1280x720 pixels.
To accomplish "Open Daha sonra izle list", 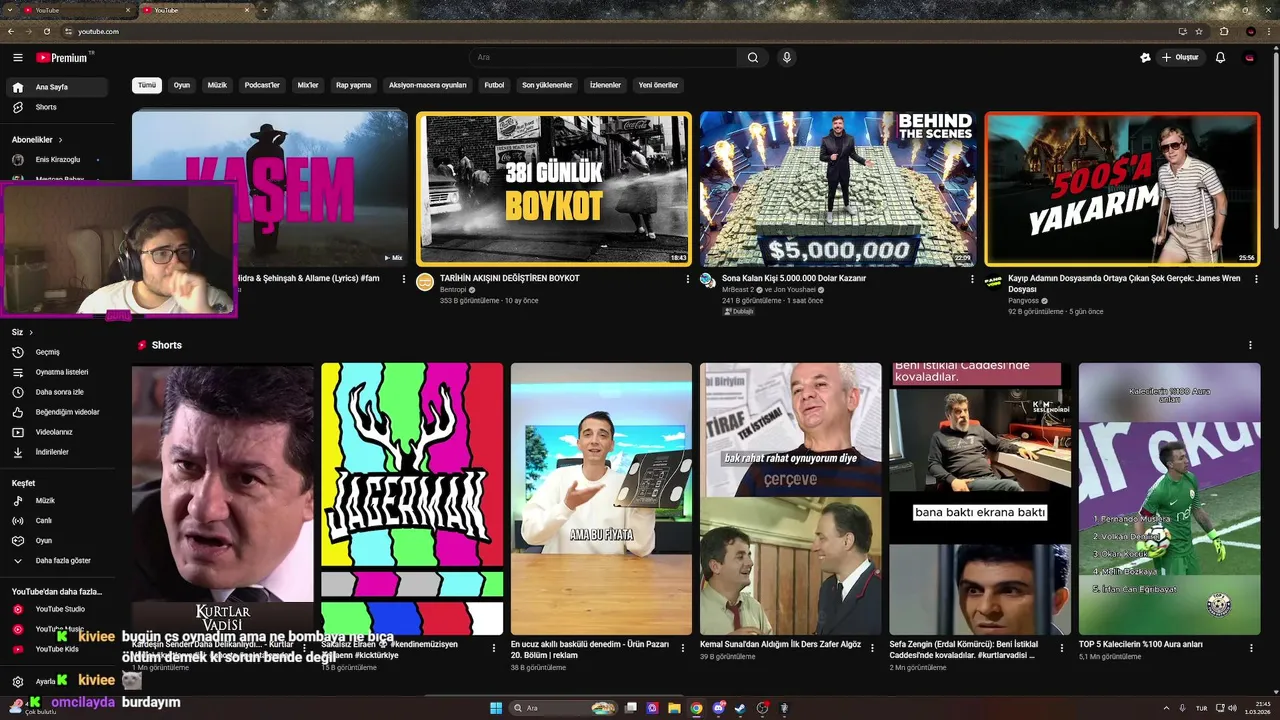I will tap(58, 392).
